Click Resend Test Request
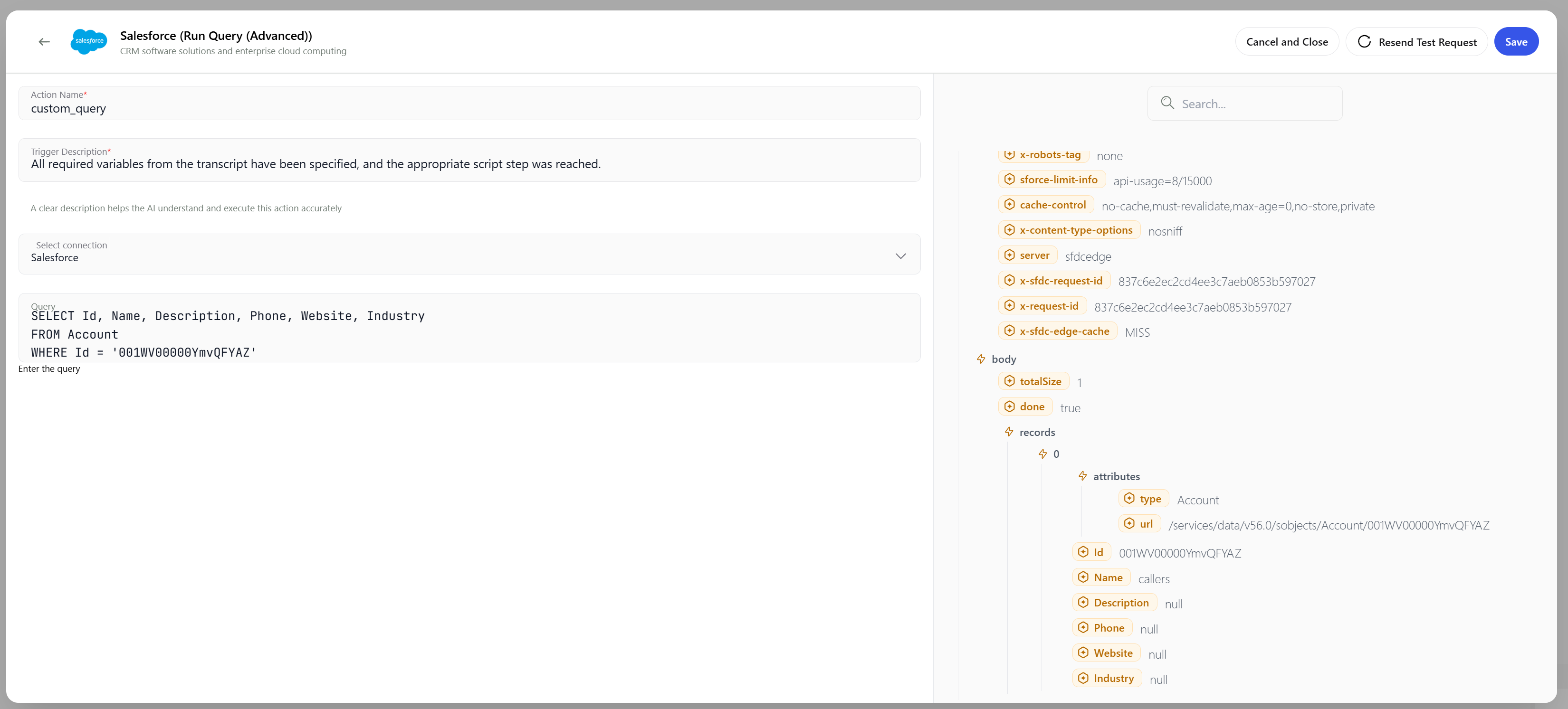The height and width of the screenshot is (709, 1568). click(x=1416, y=41)
